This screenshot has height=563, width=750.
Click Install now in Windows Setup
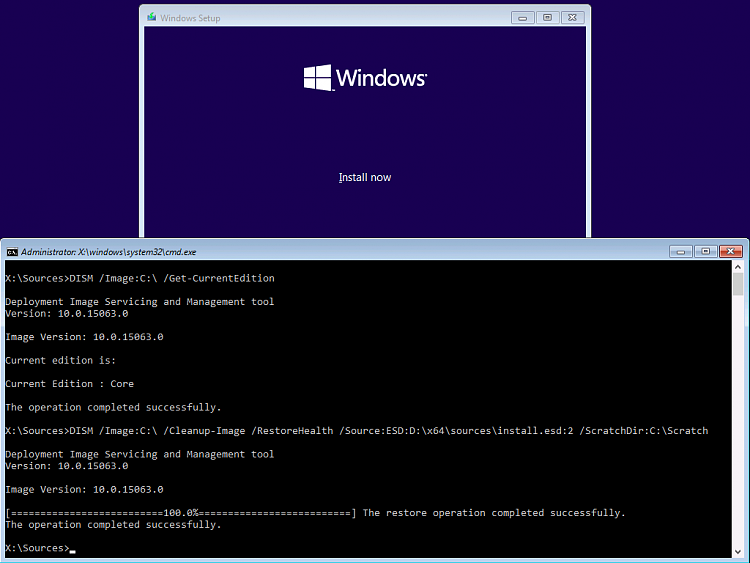click(364, 177)
